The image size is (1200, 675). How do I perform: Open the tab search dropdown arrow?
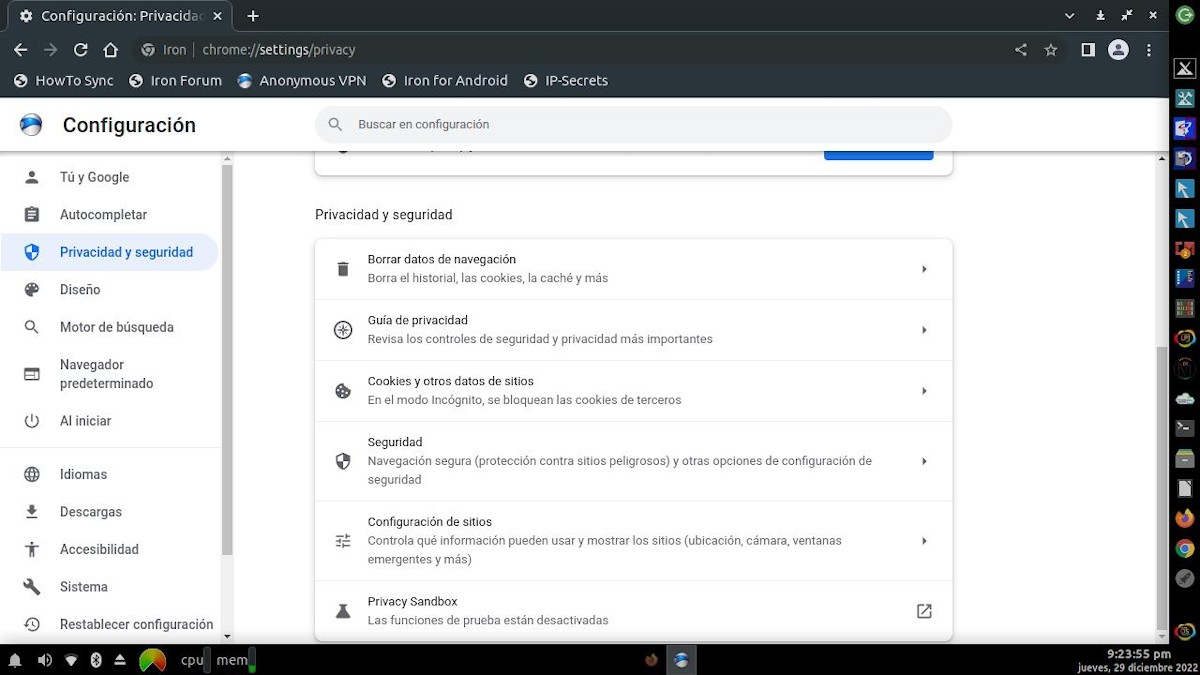coord(1069,15)
